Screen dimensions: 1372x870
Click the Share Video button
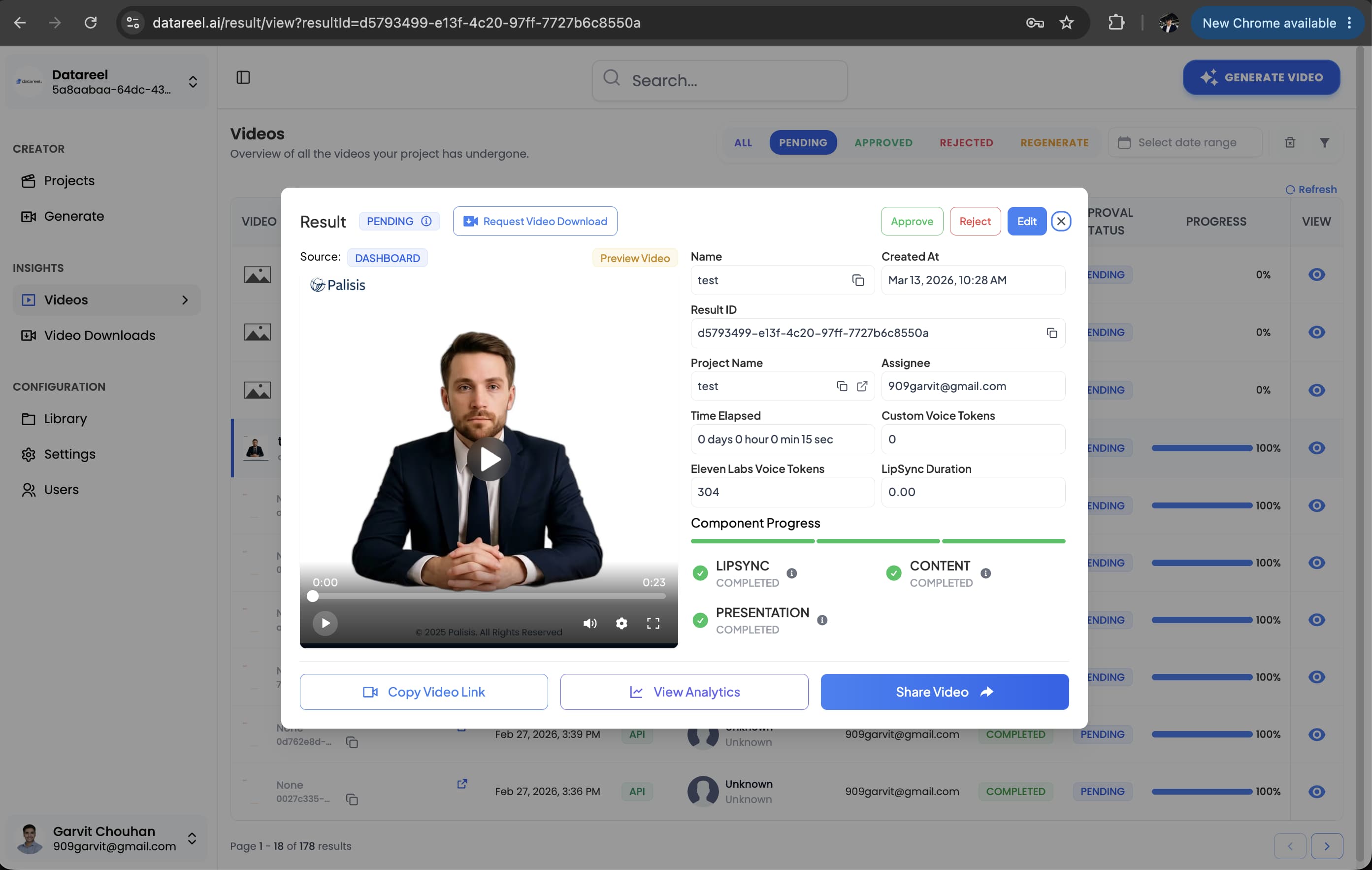click(x=944, y=692)
